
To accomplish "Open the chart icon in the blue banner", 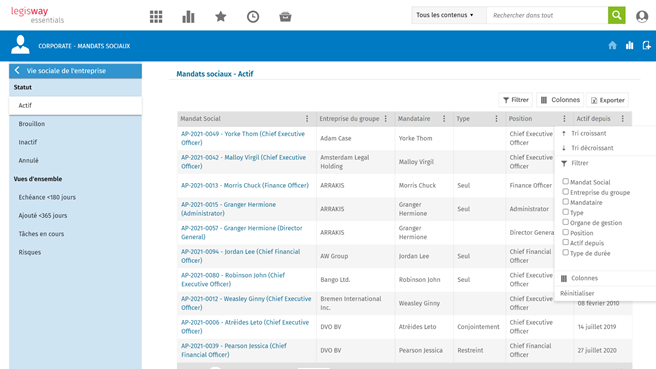I will tap(630, 45).
